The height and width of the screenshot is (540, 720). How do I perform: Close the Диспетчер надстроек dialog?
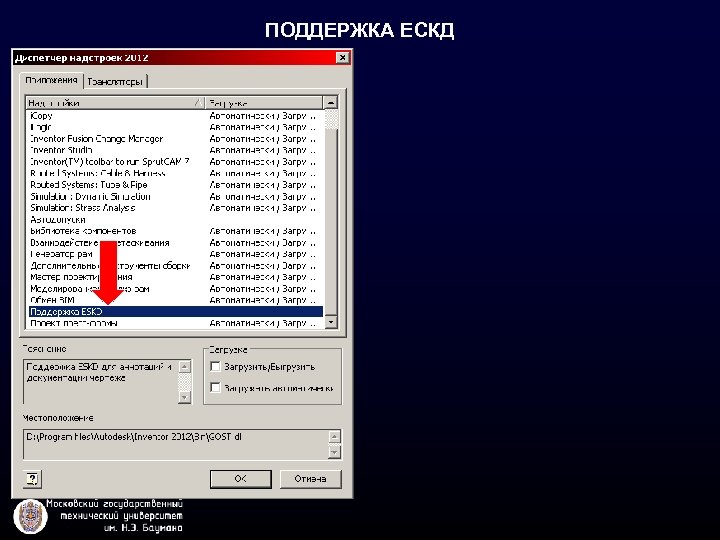point(342,57)
